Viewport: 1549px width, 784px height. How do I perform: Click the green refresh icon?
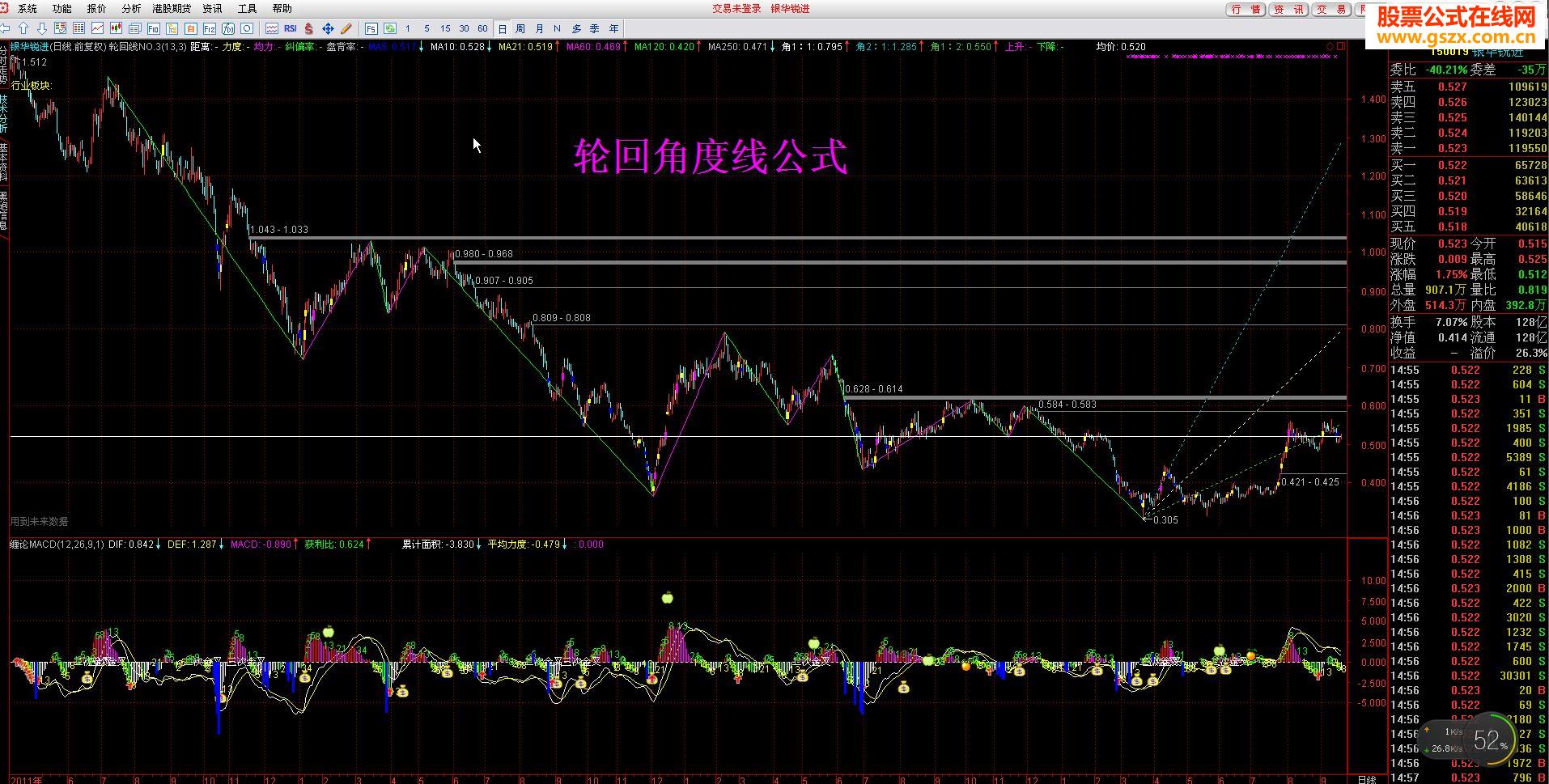click(x=390, y=28)
